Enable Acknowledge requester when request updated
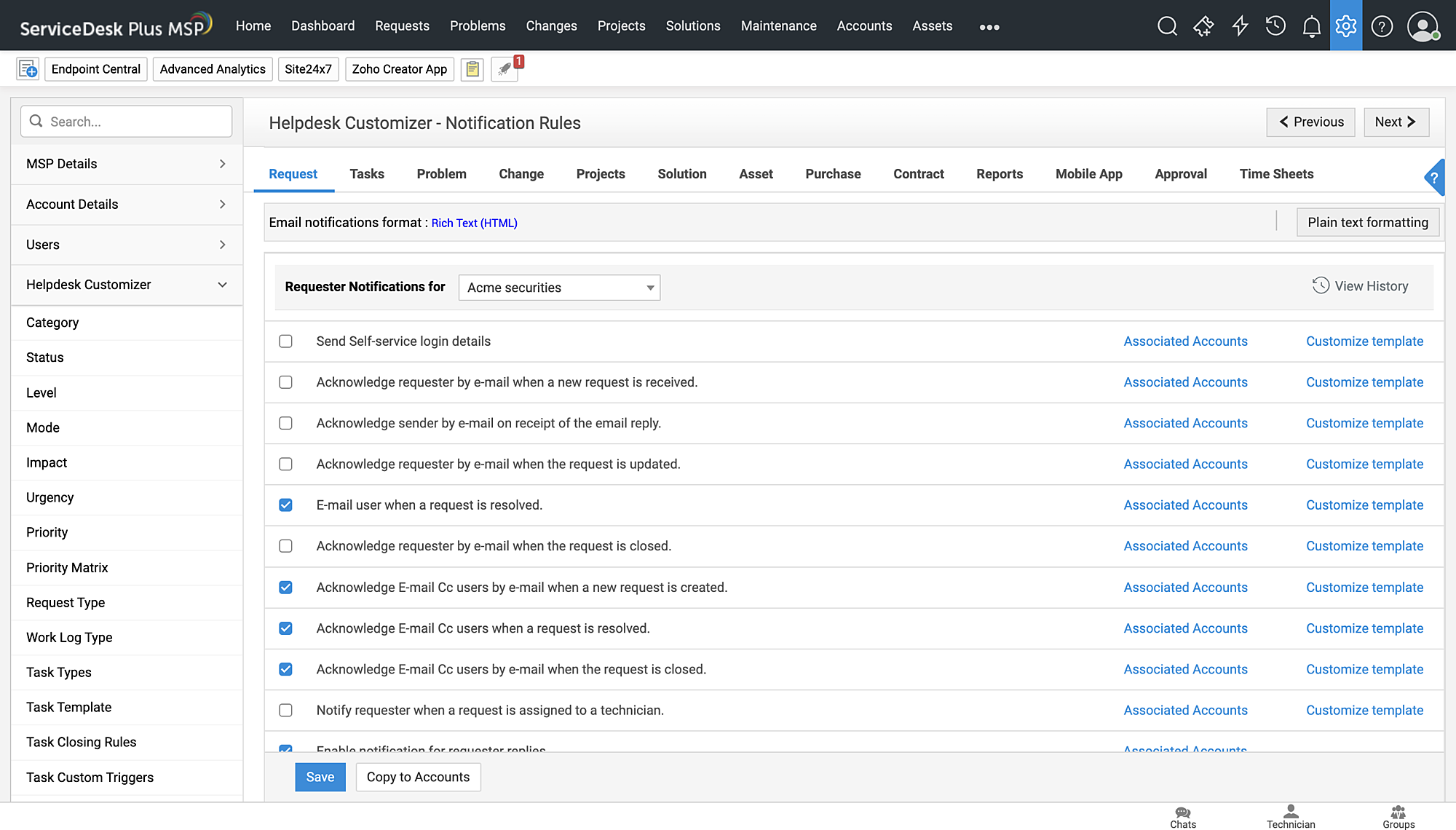The image size is (1456, 830). (285, 464)
